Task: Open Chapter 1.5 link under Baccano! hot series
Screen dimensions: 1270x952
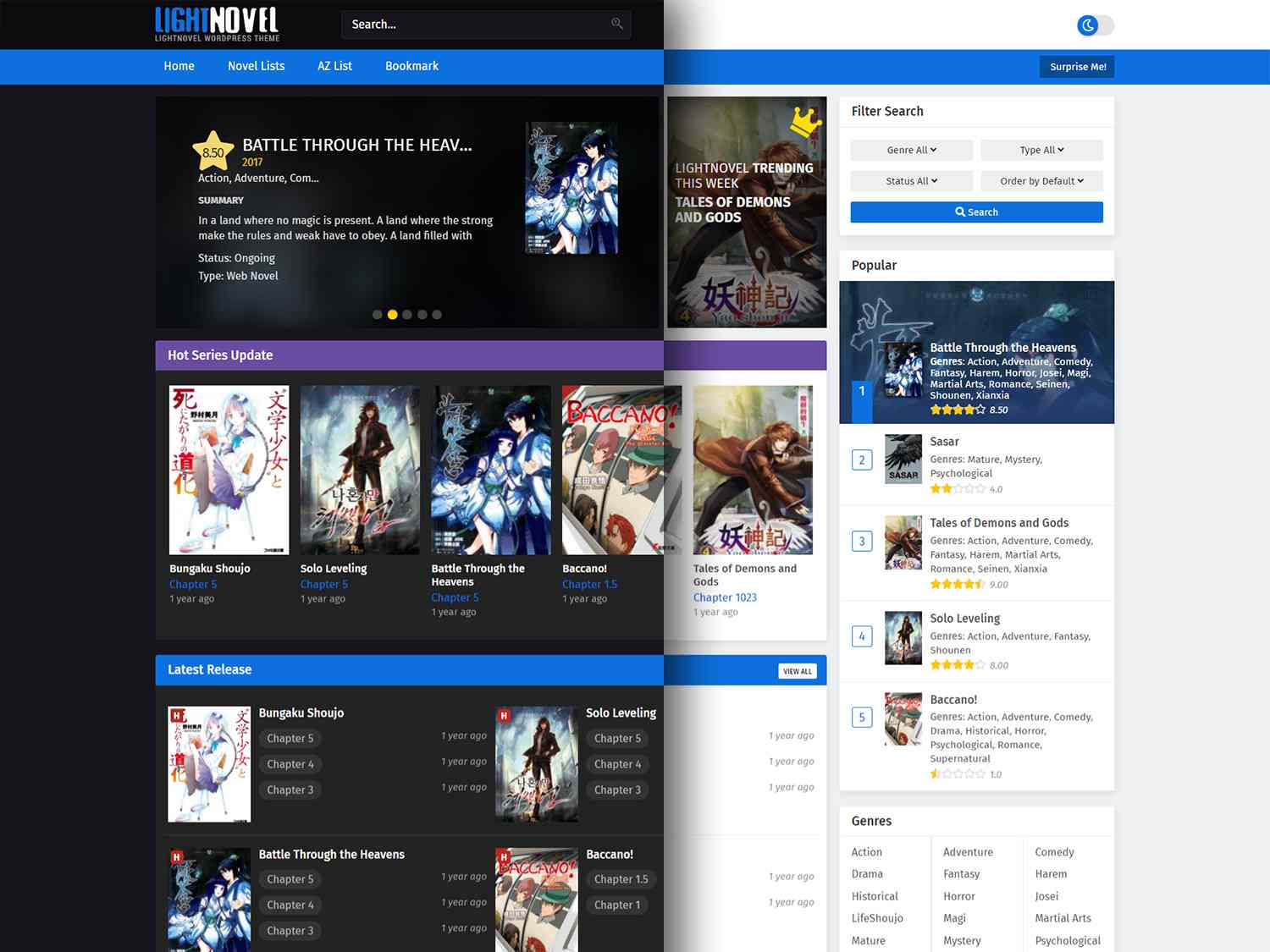Action: pos(589,585)
